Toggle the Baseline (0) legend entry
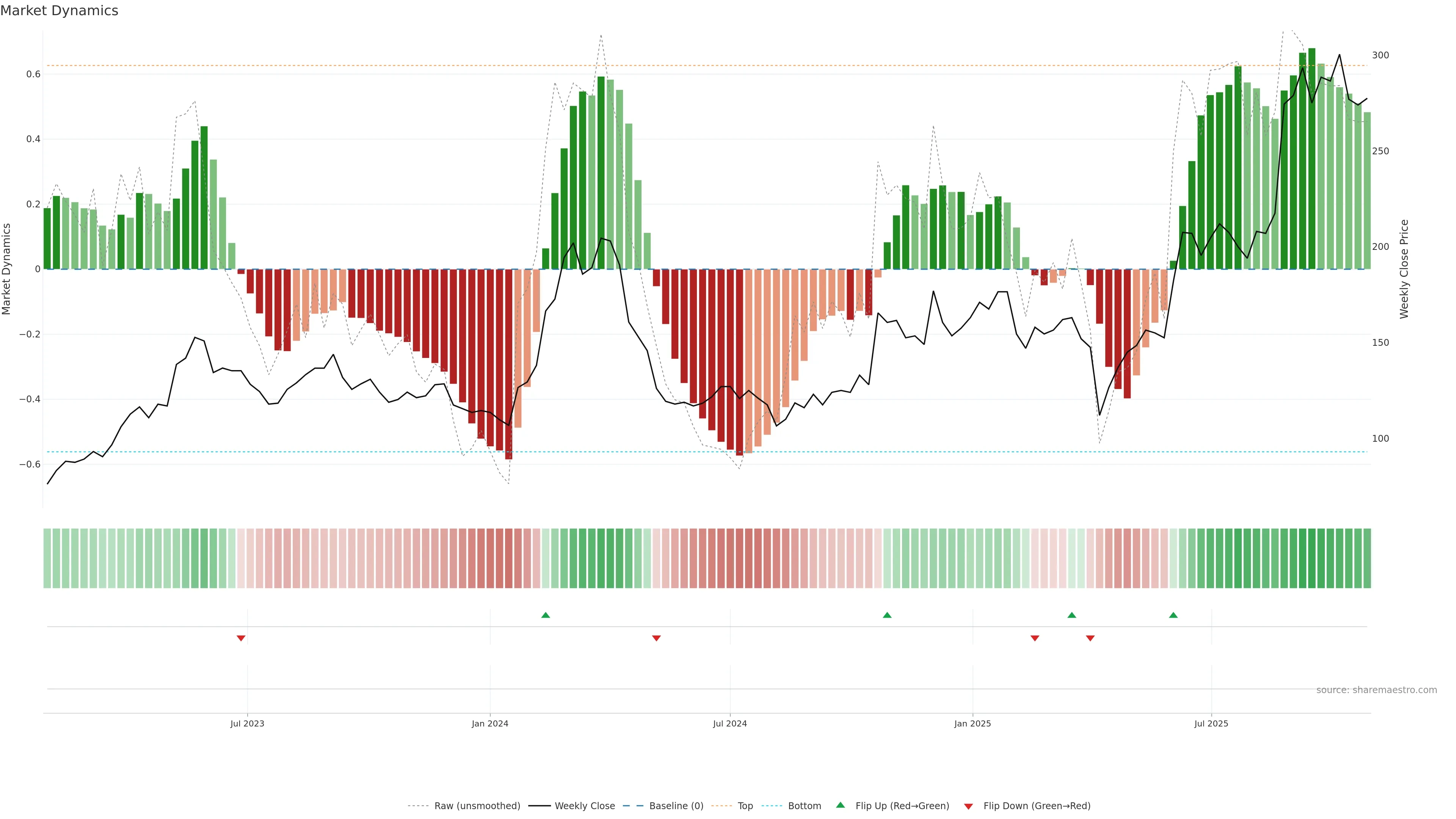The image size is (1456, 819). 676,806
